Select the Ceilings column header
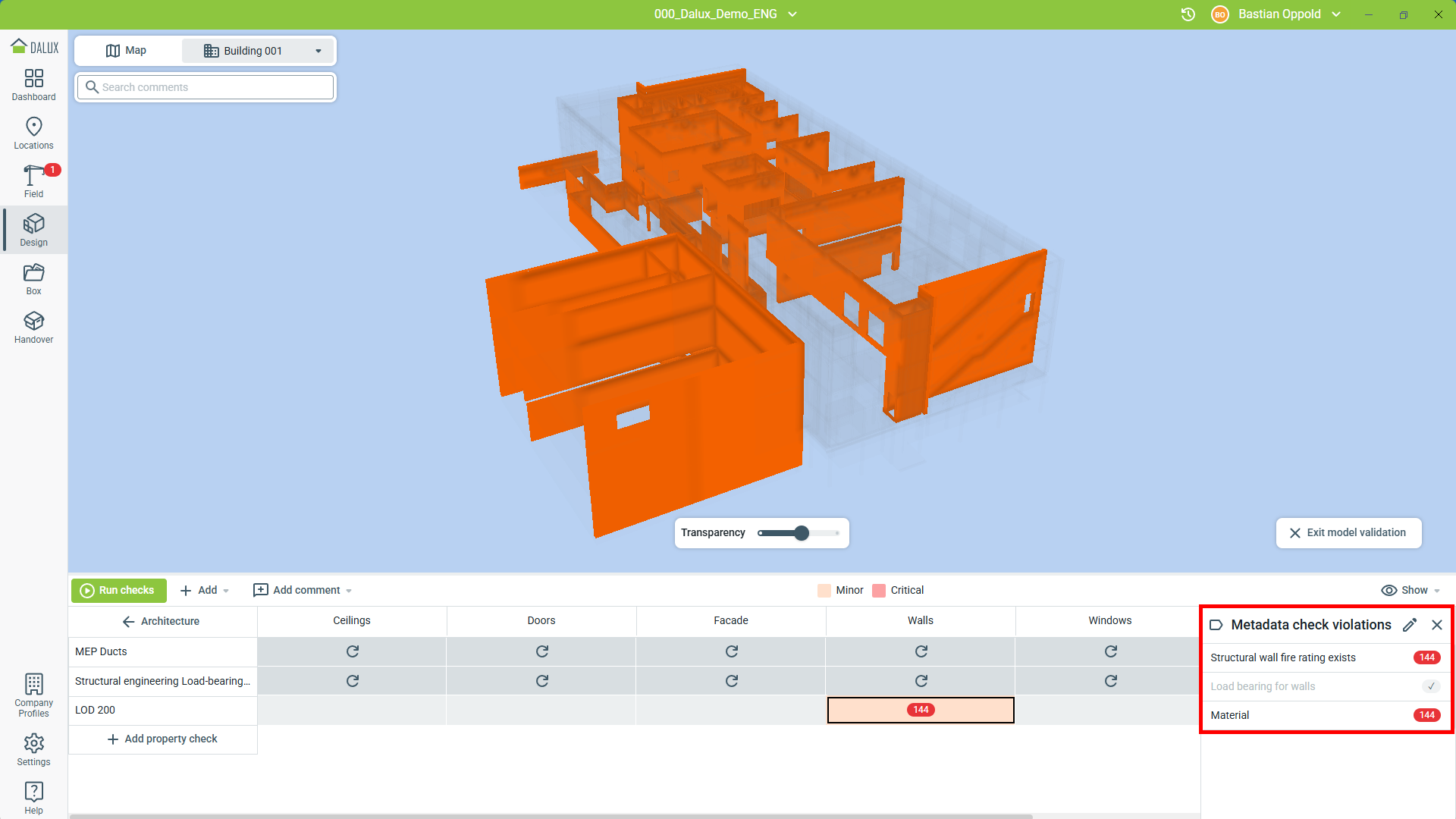Screen dimensions: 1456x819 [x=352, y=621]
